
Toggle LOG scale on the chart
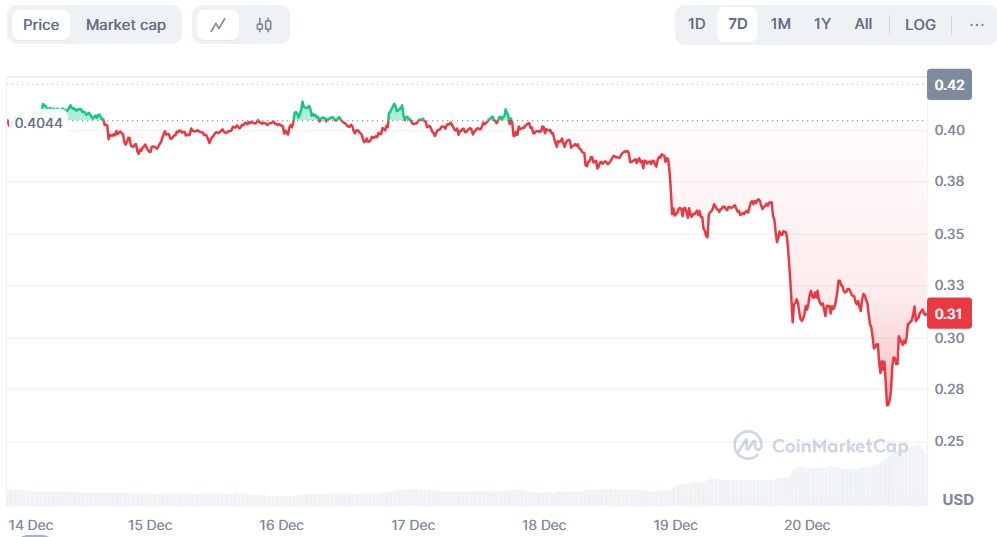[920, 24]
